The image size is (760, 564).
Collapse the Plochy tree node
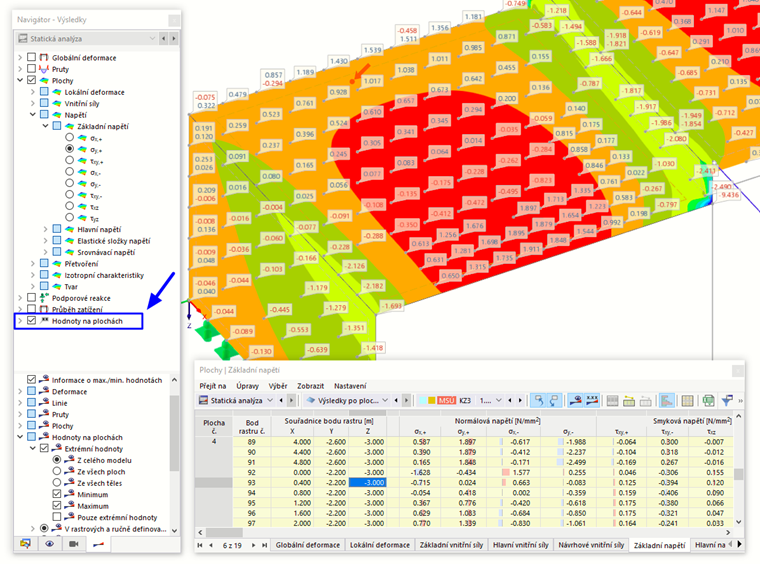point(20,80)
